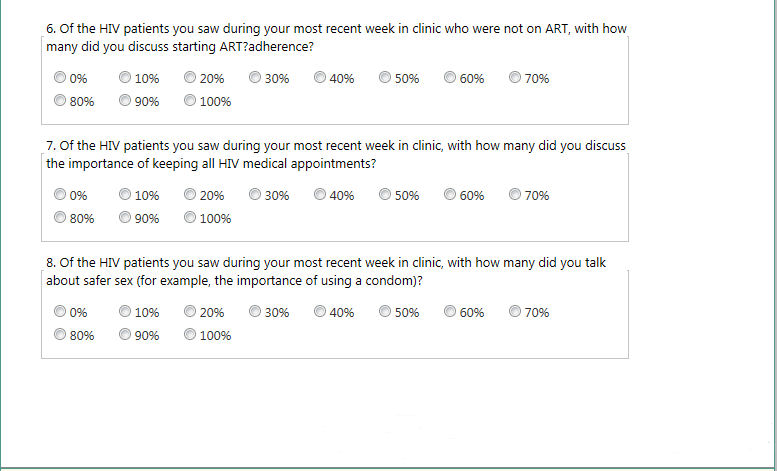Image resolution: width=777 pixels, height=471 pixels.
Task: Select 50% for question 8 on safer sex
Action: [385, 312]
